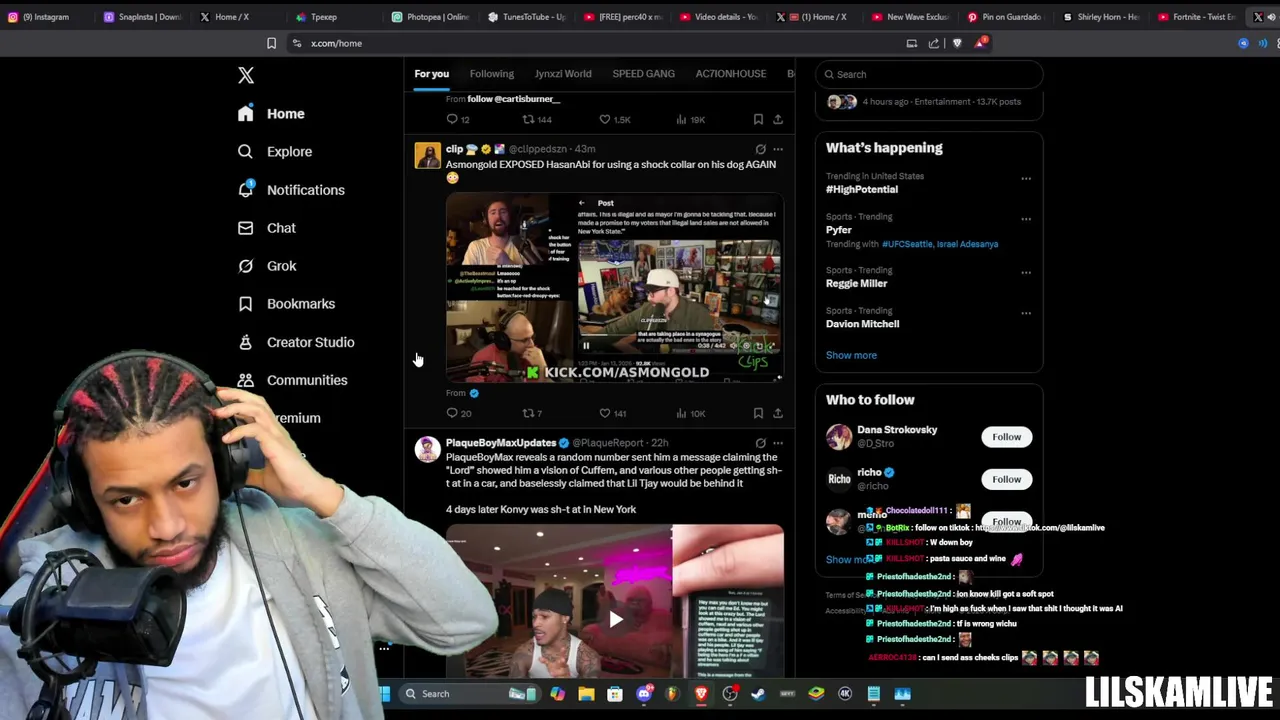Open Chat in the X sidebar

pyautogui.click(x=266, y=228)
